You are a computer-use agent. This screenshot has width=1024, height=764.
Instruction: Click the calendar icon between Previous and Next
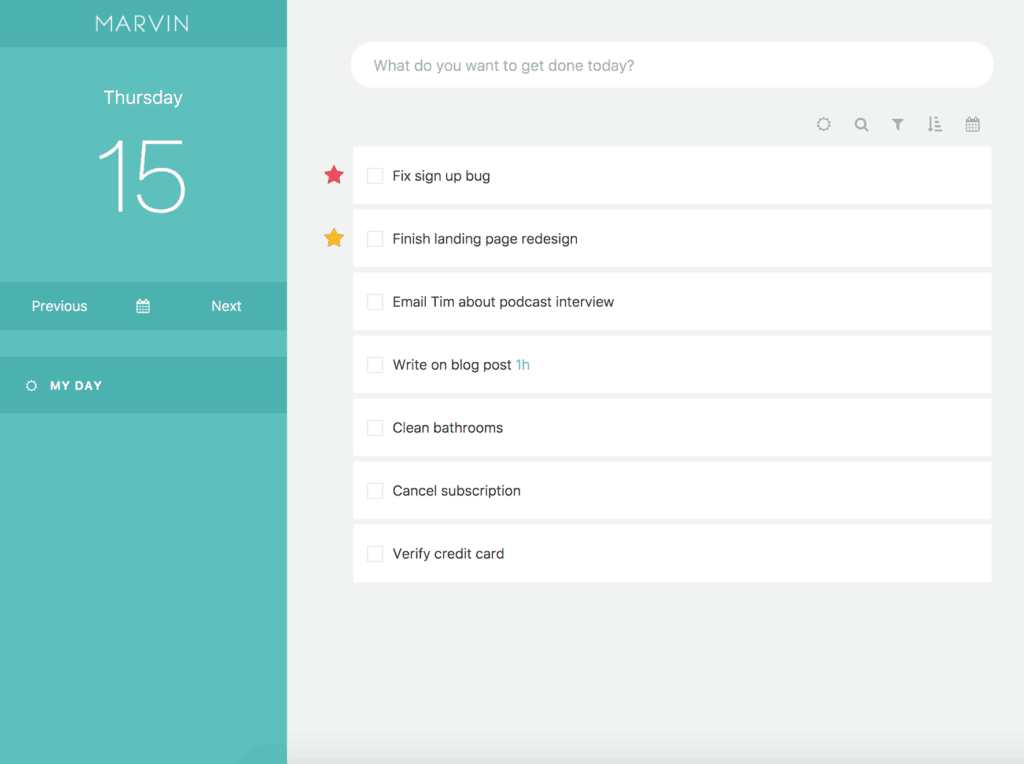coord(143,306)
